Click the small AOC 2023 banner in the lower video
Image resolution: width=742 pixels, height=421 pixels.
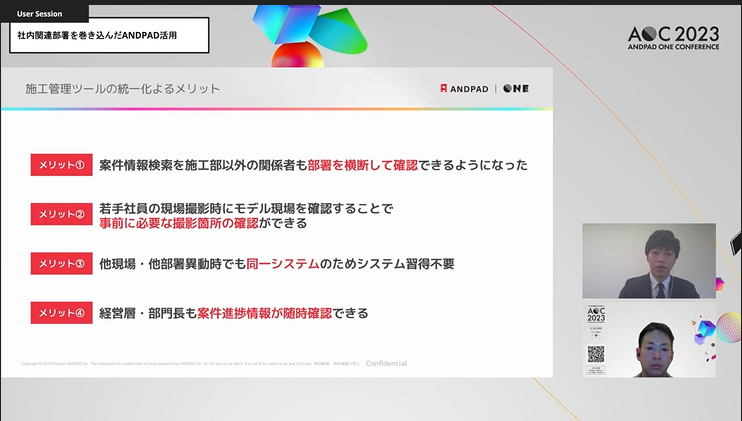tap(596, 314)
